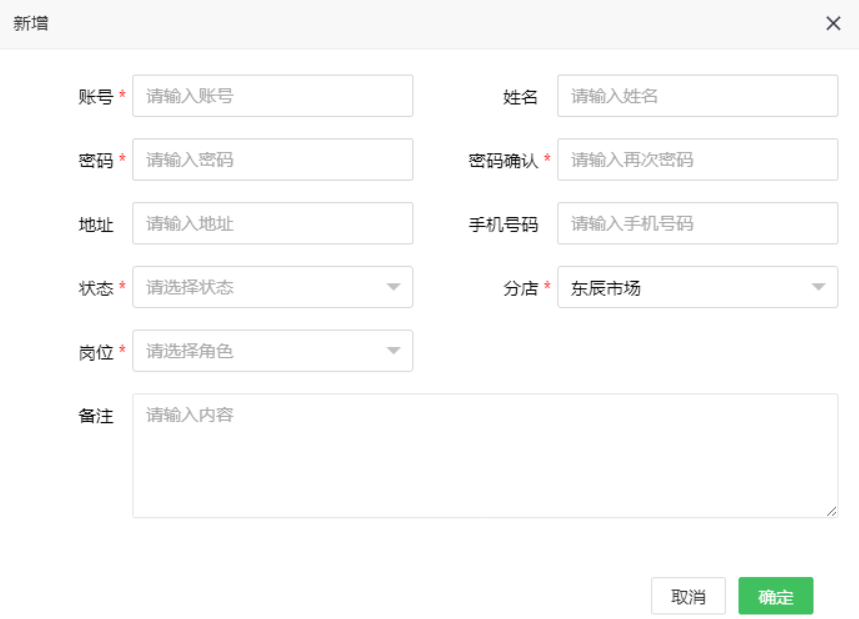Close the 新增 dialog with the X icon
Screen dimensions: 859x619
833,23
